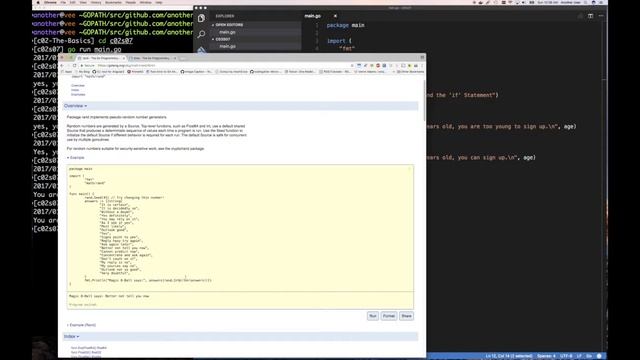Open the Apple menu
The height and width of the screenshot is (360, 640).
(38, 2)
